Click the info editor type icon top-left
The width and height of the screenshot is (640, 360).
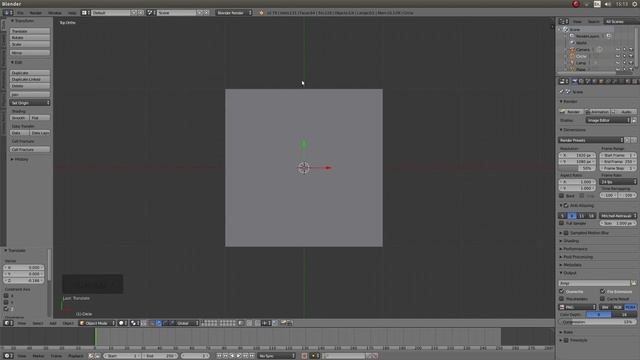coord(8,13)
